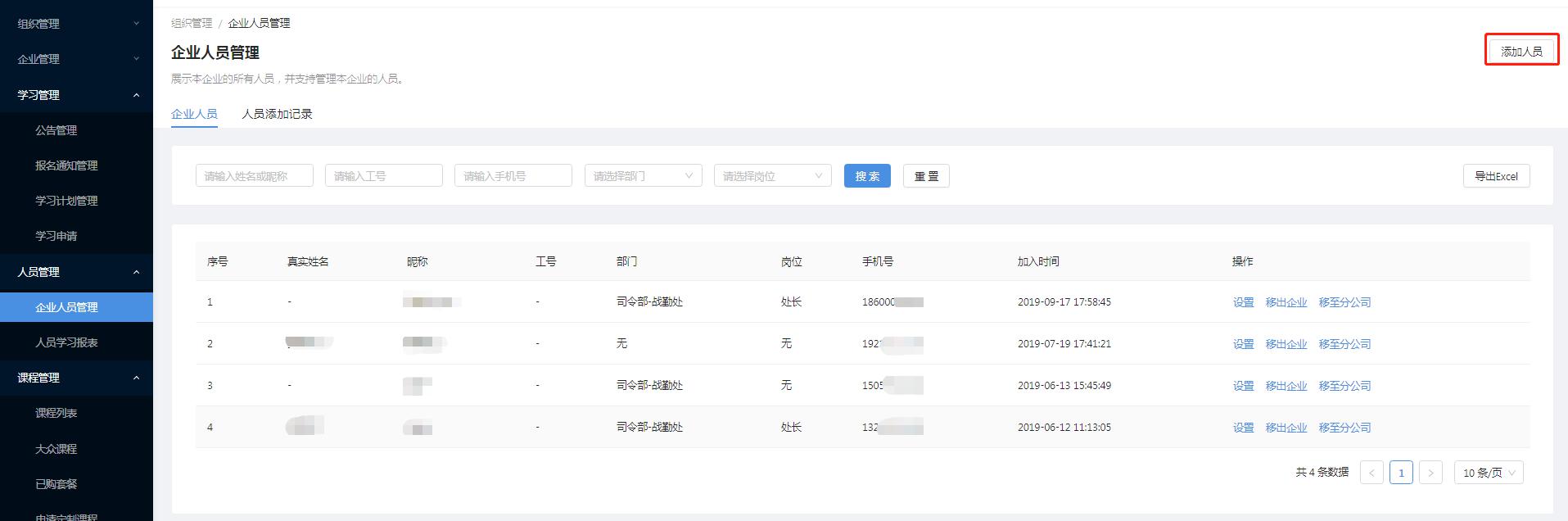Expand the 企业管理 sidebar menu
This screenshot has height=521, width=1568.
(x=76, y=59)
